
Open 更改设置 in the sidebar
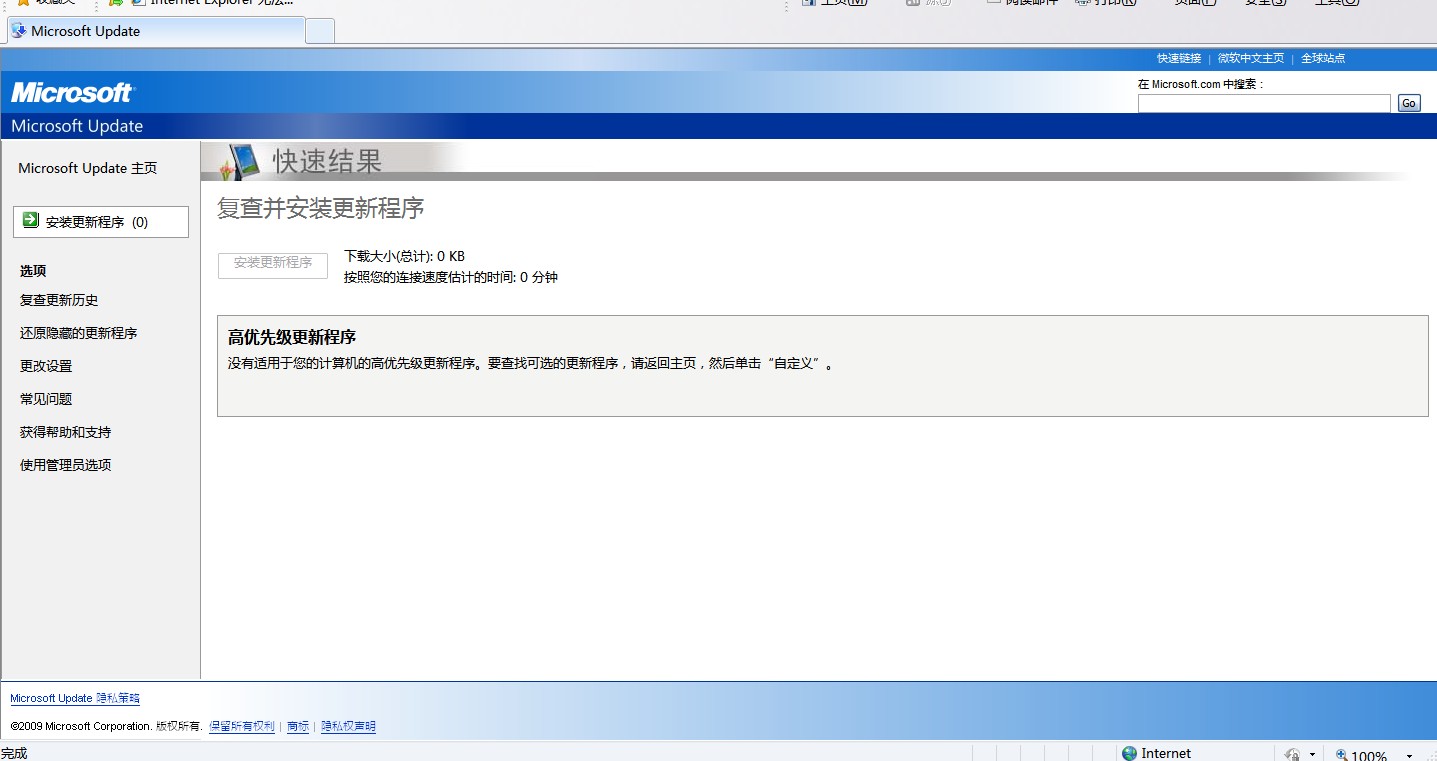(46, 366)
